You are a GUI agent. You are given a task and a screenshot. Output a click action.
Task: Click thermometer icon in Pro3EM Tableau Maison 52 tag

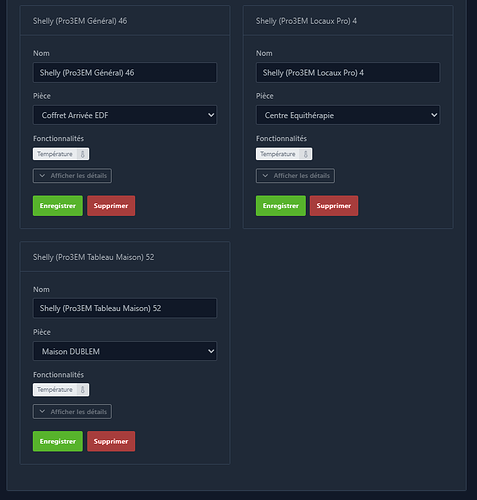click(x=82, y=390)
